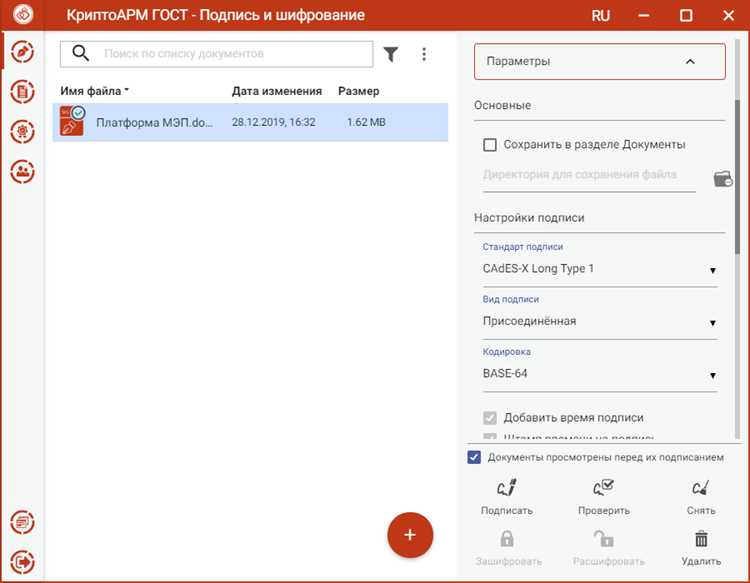This screenshot has height=583, width=750.
Task: Uncheck Документы просмотрены перед их подписанием
Action: click(474, 457)
